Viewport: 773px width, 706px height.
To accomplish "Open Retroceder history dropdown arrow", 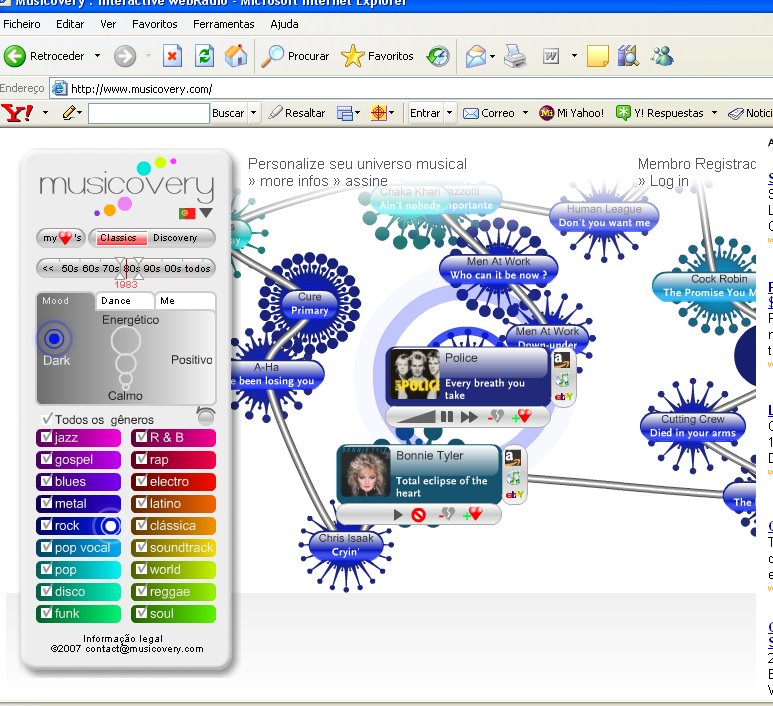I will pyautogui.click(x=98, y=56).
